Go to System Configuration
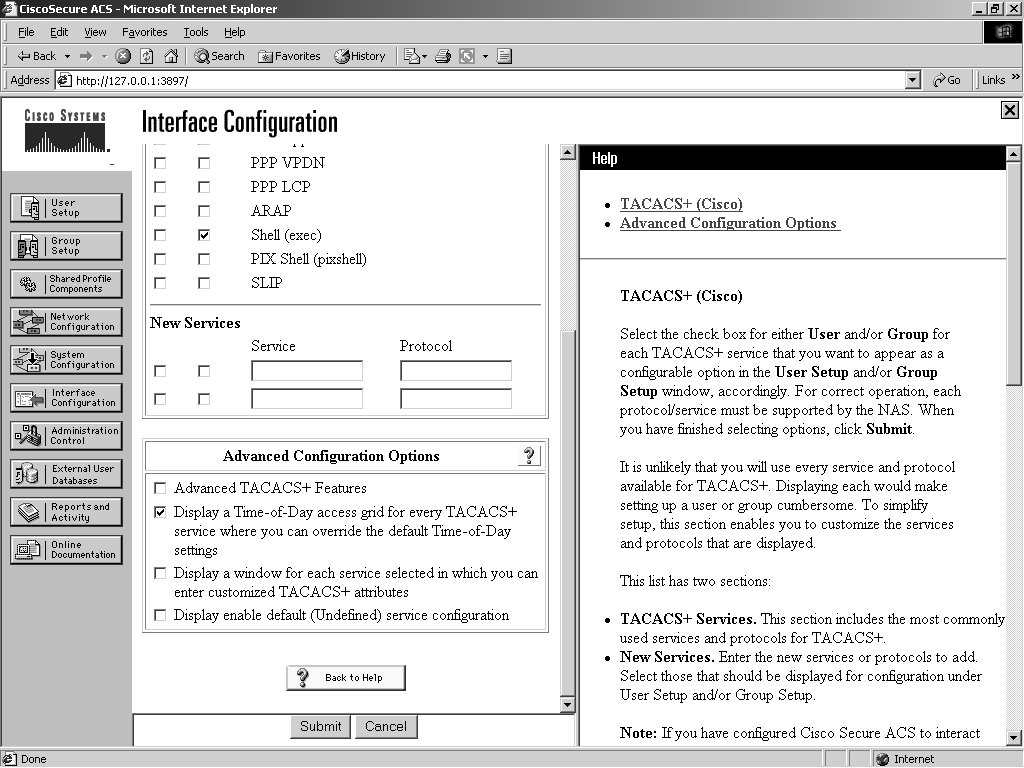This screenshot has width=1024, height=768. pyautogui.click(x=66, y=359)
